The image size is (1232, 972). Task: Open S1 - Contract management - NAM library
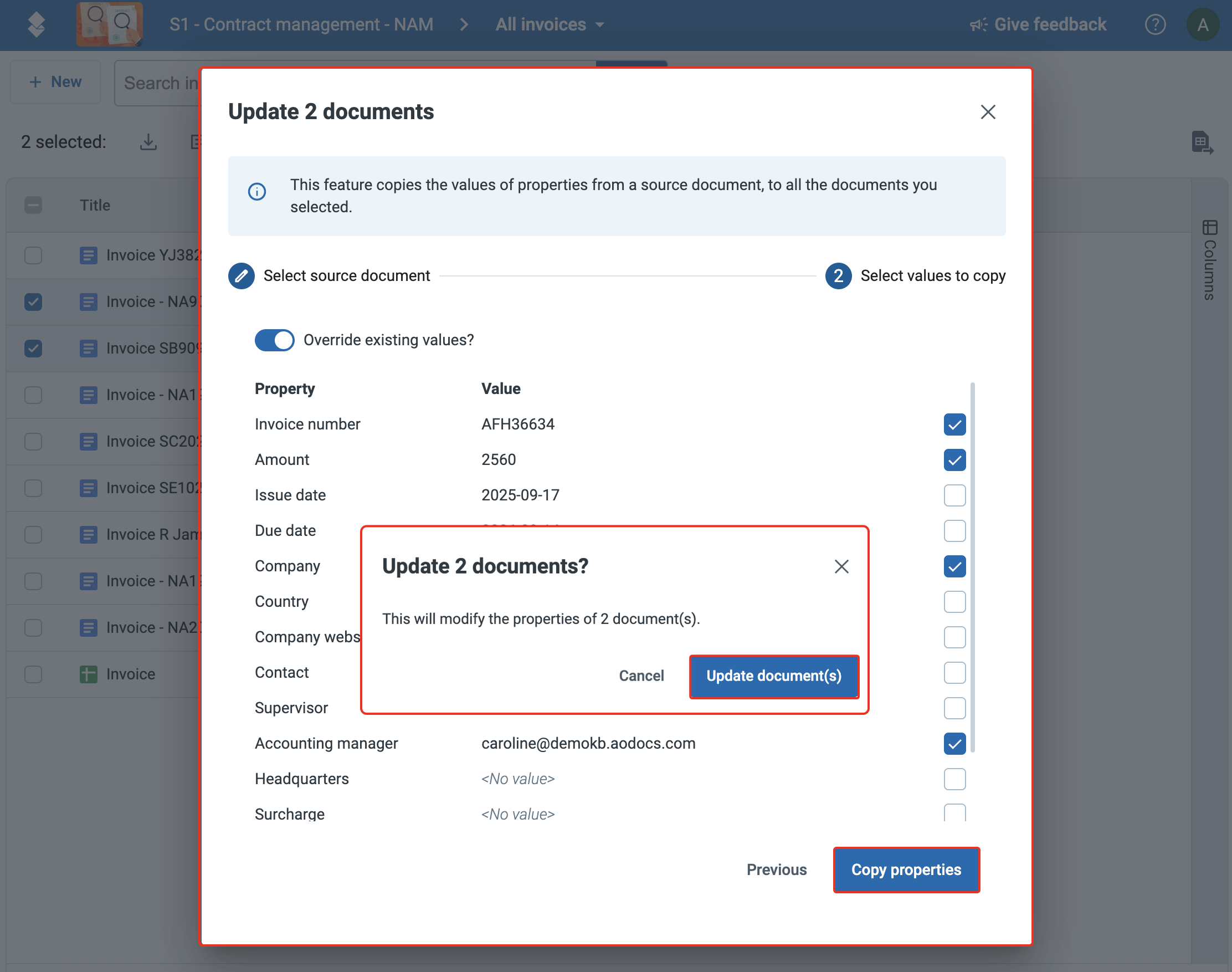click(301, 24)
